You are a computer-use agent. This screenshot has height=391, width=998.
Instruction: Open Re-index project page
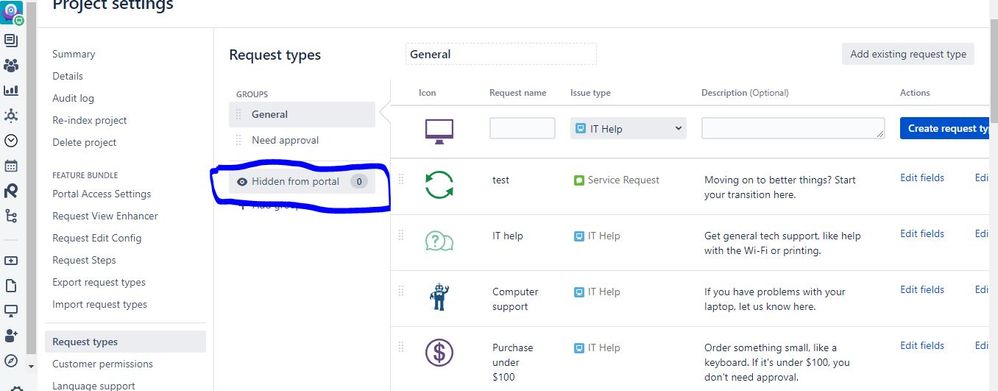[x=90, y=120]
